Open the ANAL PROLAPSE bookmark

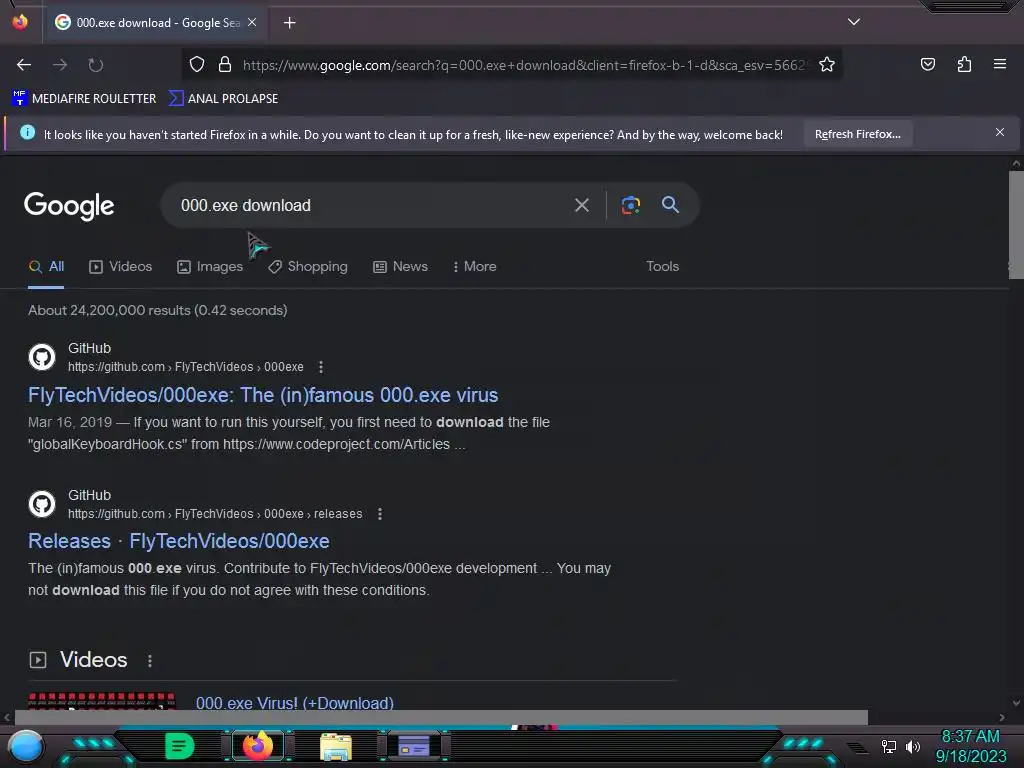(223, 99)
